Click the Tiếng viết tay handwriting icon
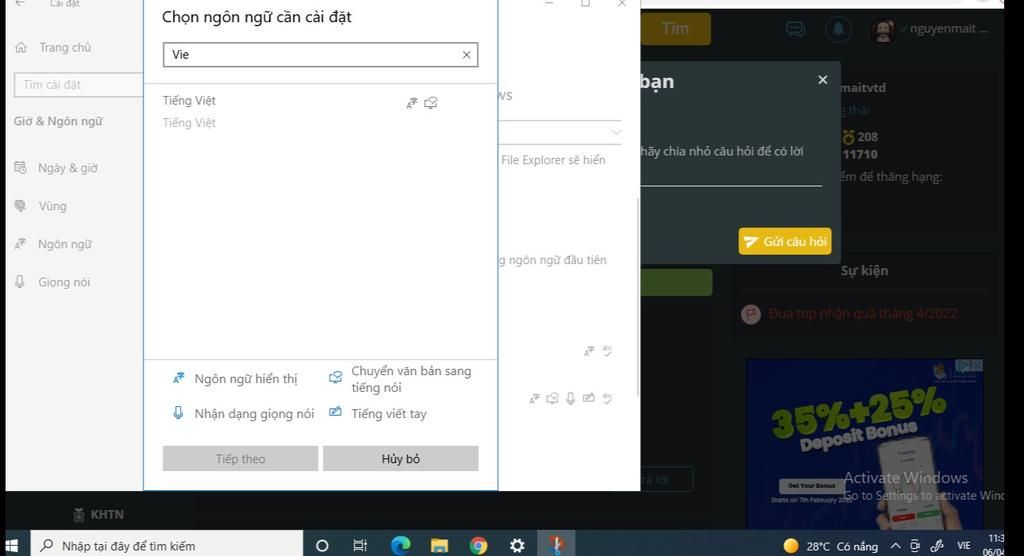 click(x=335, y=412)
